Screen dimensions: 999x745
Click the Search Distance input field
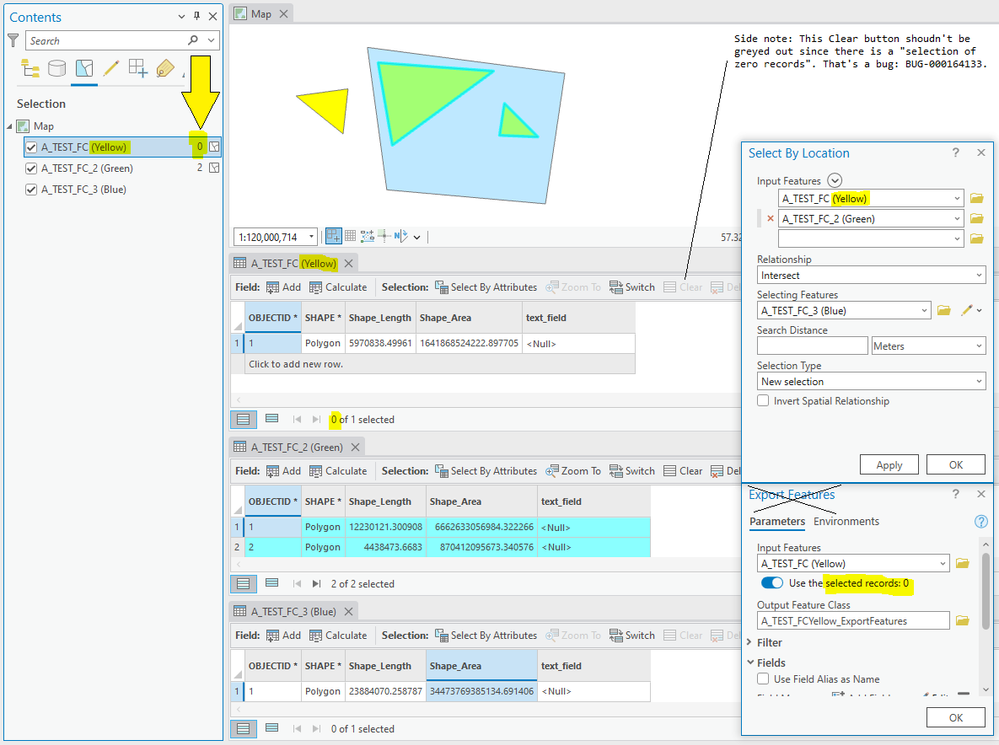coord(812,346)
